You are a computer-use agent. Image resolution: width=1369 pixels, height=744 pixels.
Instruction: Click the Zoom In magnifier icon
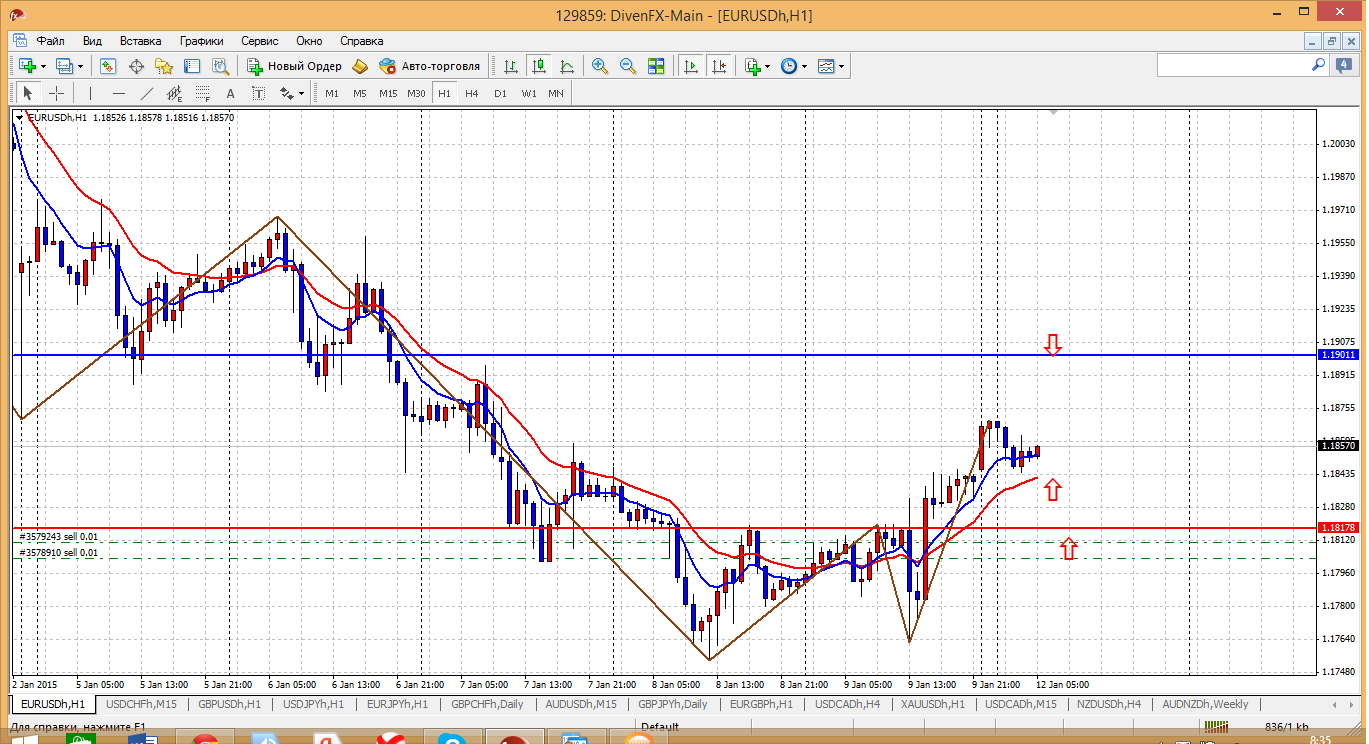pos(600,66)
